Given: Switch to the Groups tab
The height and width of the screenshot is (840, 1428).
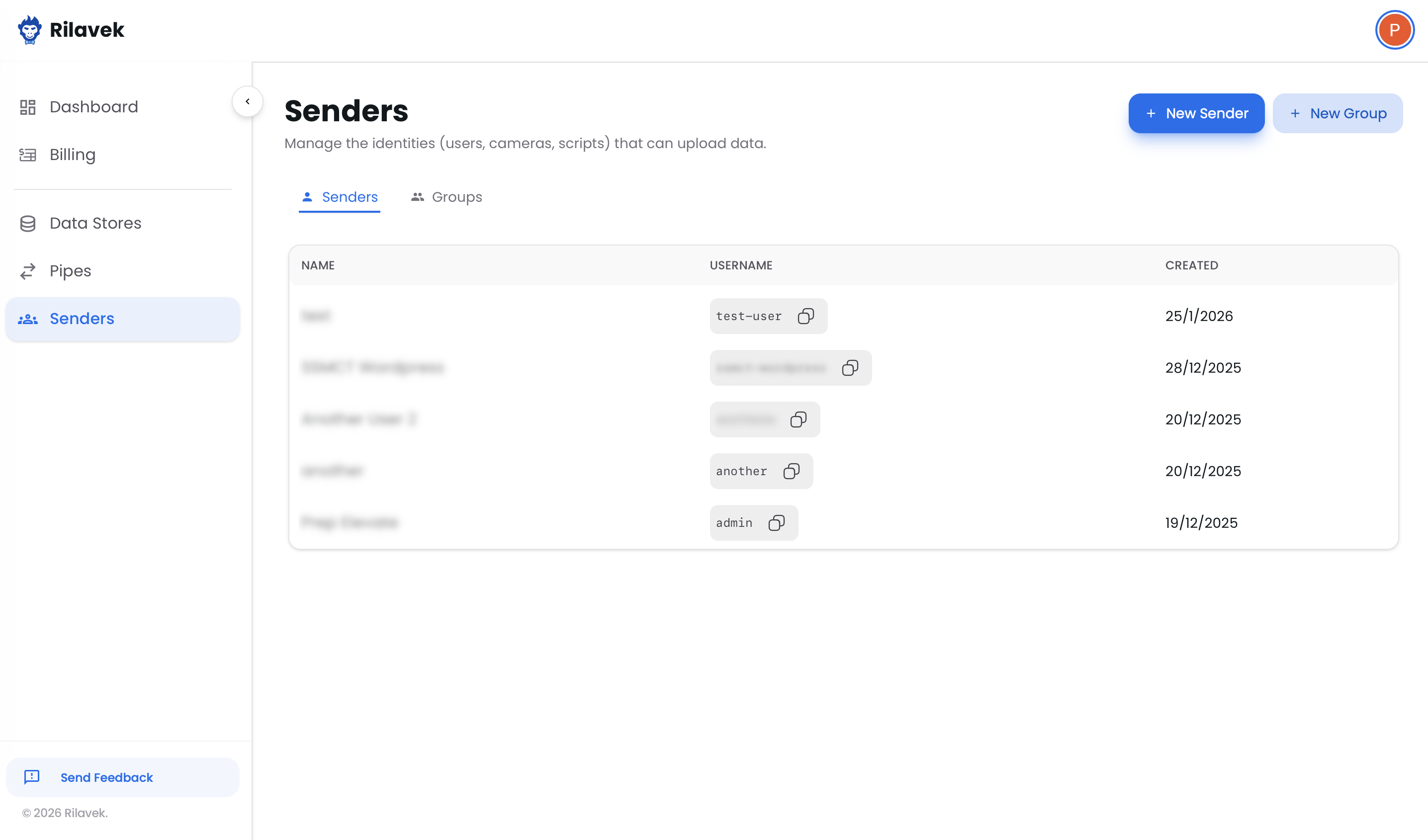Looking at the screenshot, I should (x=446, y=197).
